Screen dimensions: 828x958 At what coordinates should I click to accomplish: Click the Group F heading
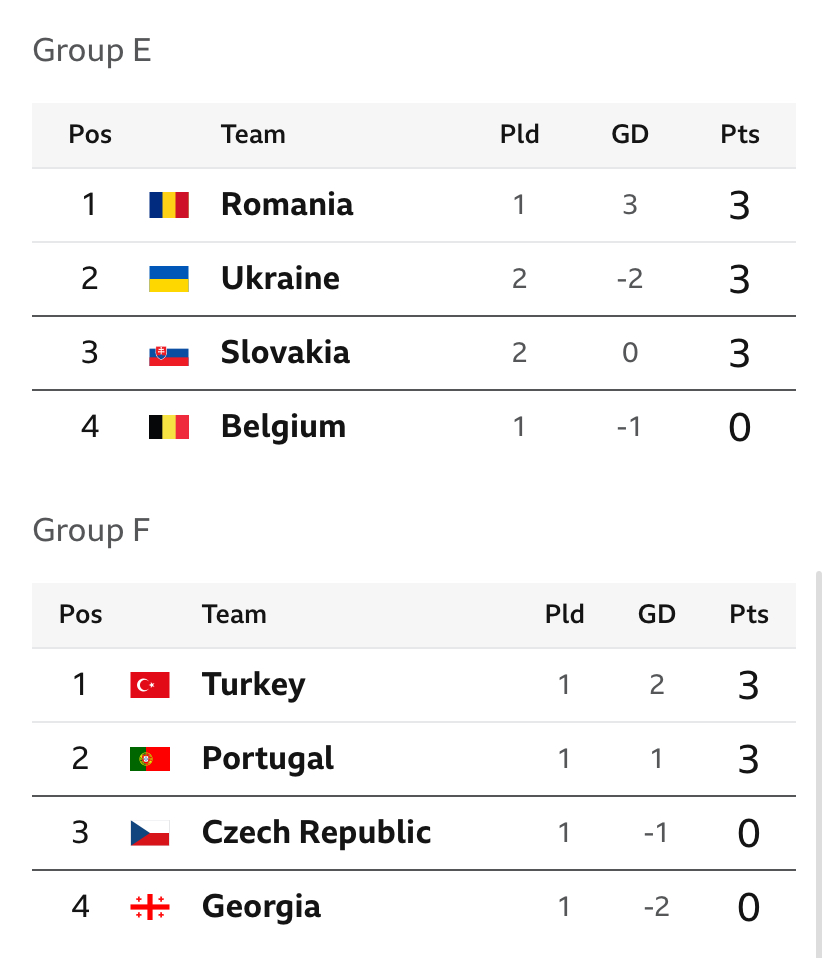(x=91, y=530)
